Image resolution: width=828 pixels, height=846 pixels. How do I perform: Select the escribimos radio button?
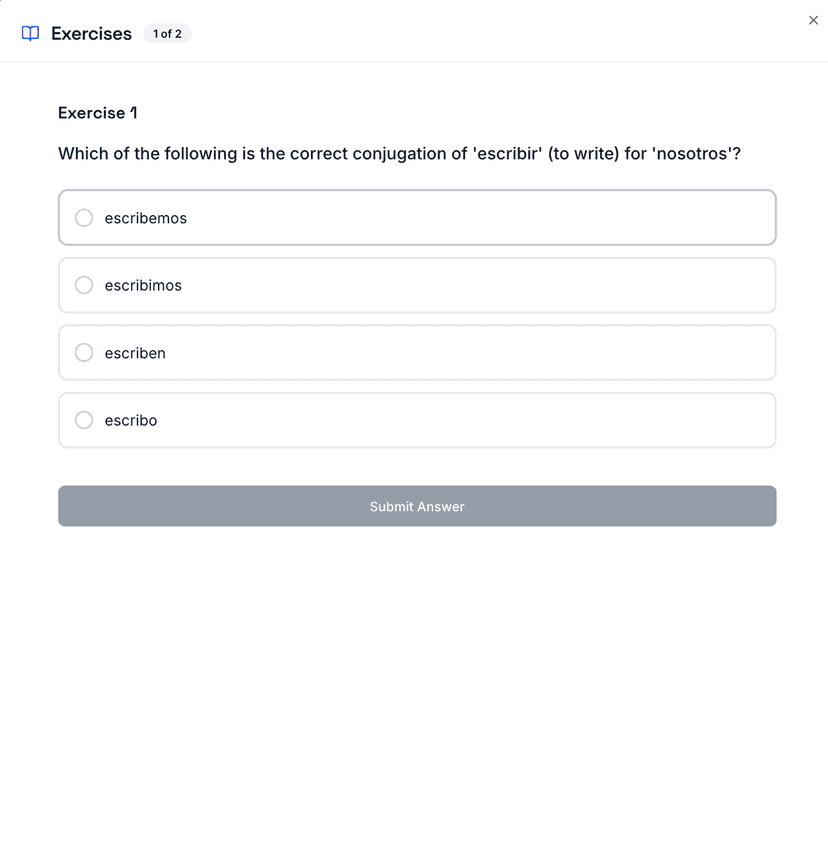[84, 285]
